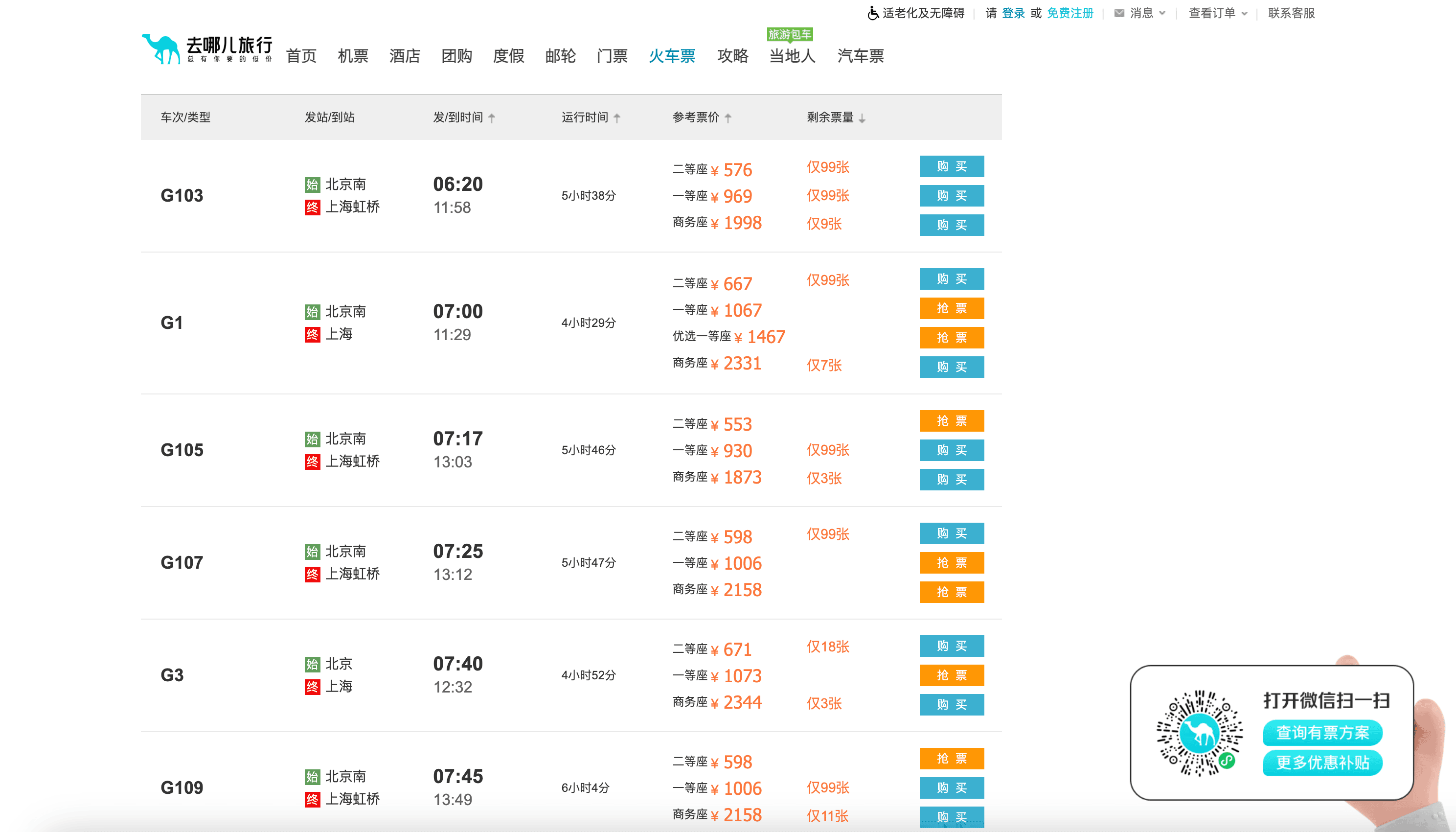
Task: Click the 免费注册 link
Action: [x=1069, y=13]
